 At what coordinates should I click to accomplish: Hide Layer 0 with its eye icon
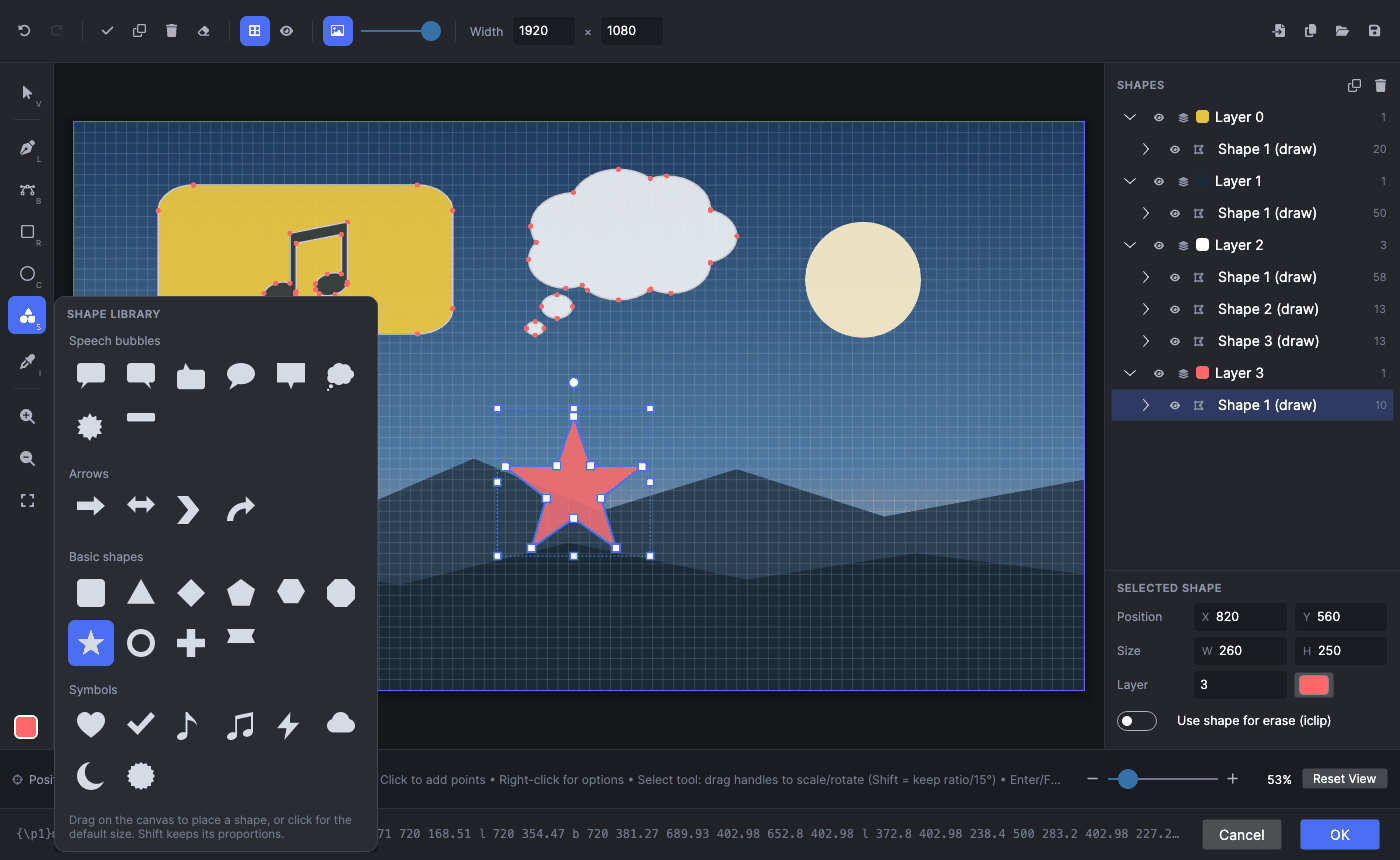point(1159,117)
